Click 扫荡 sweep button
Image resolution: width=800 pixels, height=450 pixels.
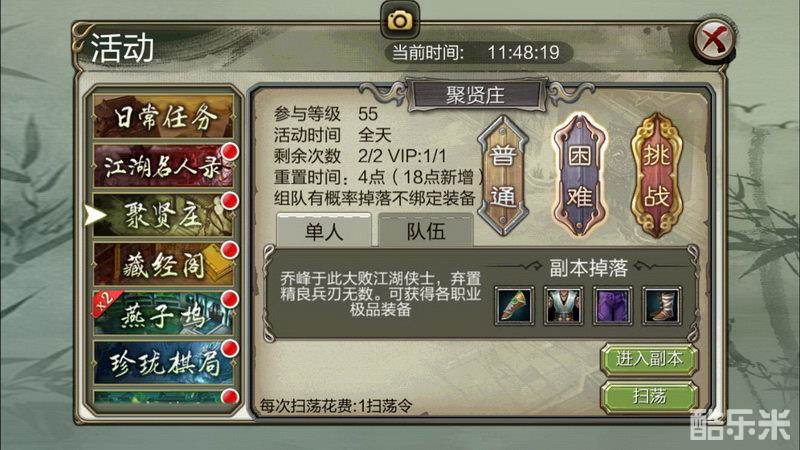pos(649,395)
